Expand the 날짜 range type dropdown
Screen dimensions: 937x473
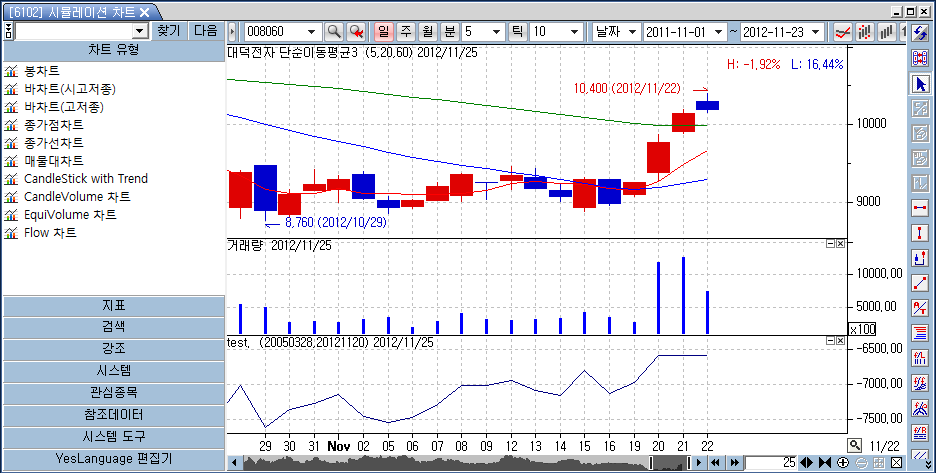(631, 32)
